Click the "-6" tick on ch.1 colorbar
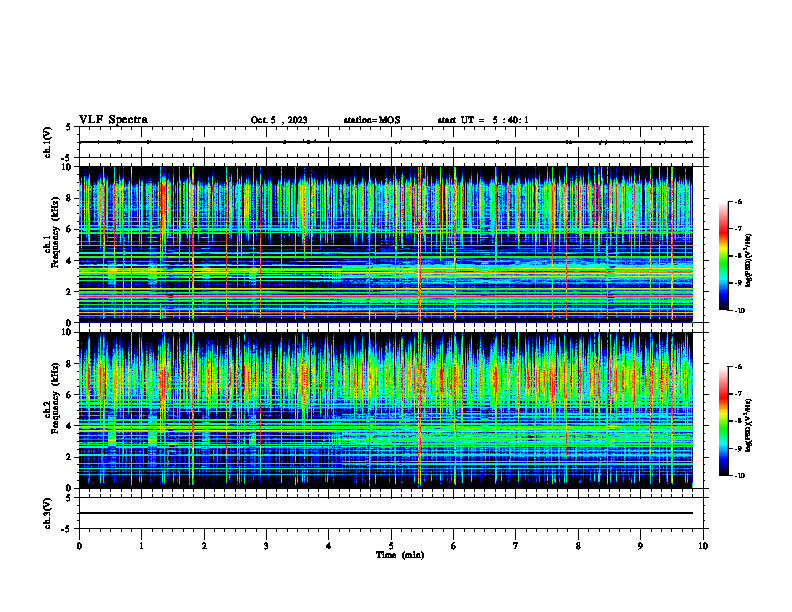This screenshot has width=792, height=612. tap(738, 202)
